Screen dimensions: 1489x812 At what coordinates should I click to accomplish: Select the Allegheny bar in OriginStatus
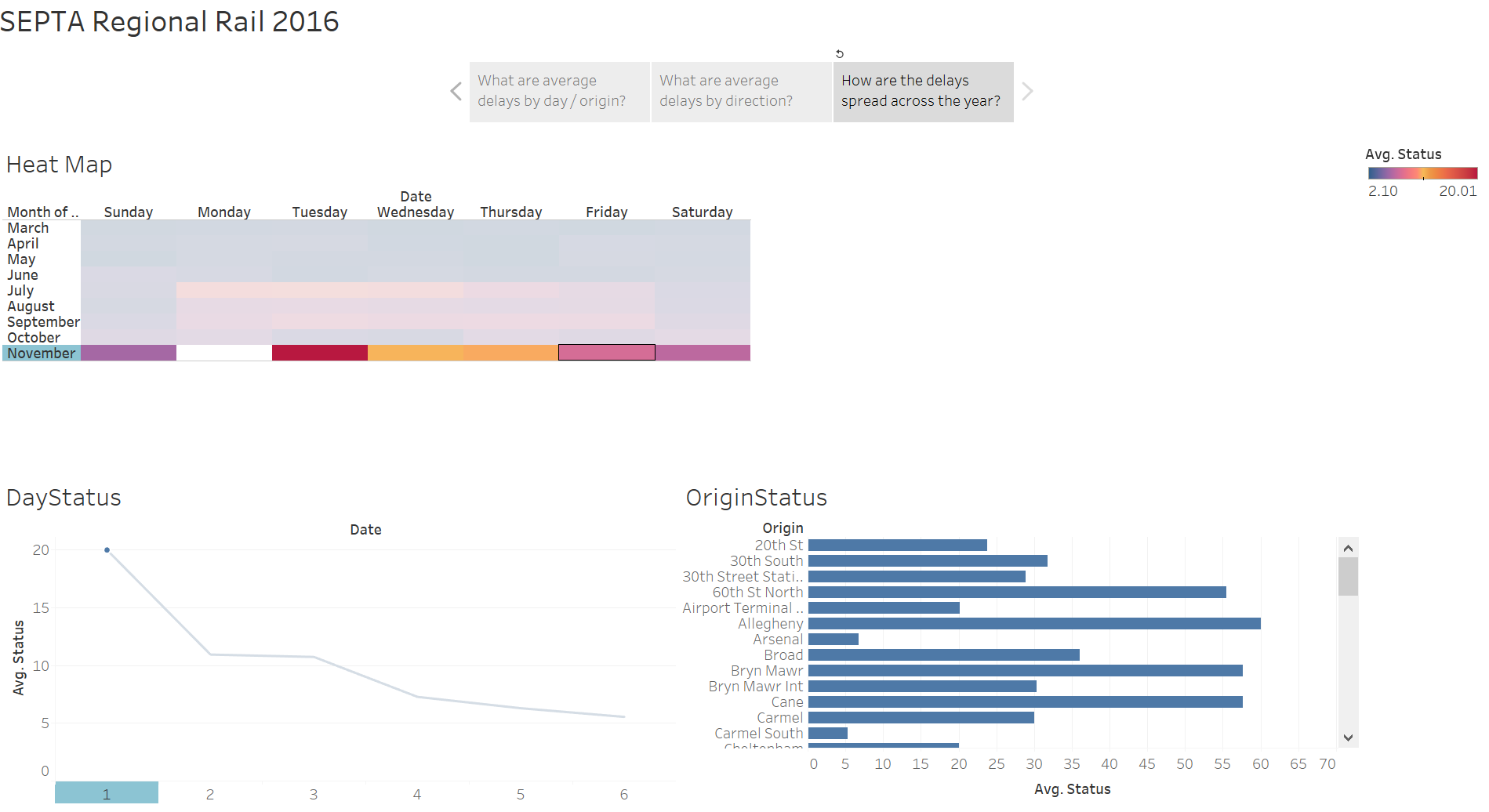coord(1033,624)
